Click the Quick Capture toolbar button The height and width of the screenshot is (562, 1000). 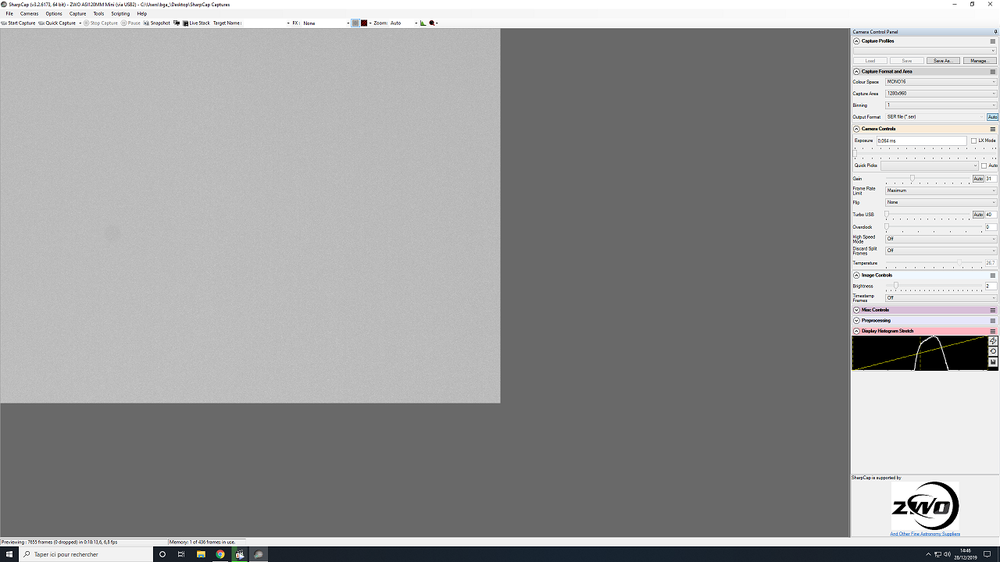pyautogui.click(x=57, y=23)
